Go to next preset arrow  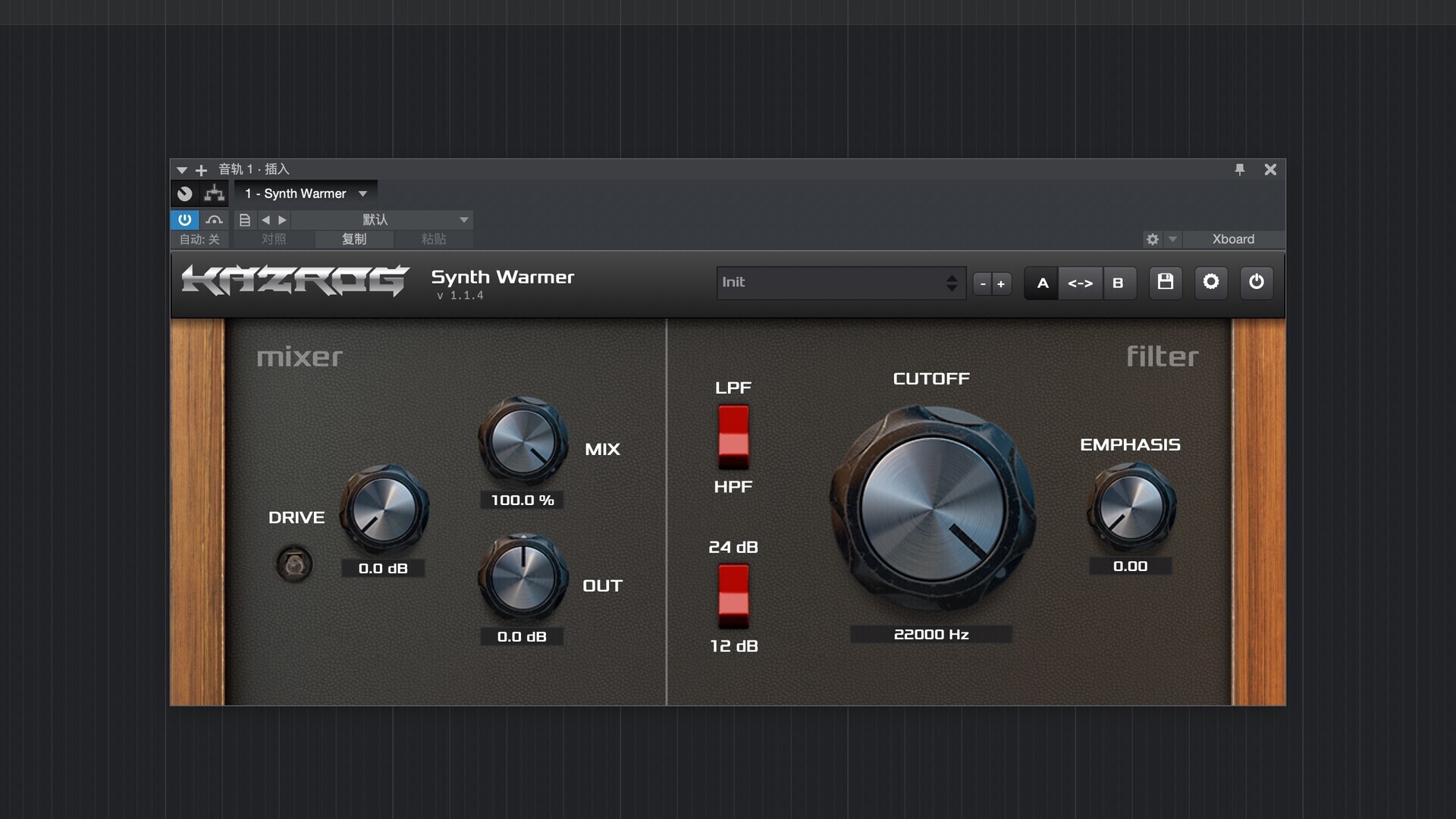coord(282,220)
